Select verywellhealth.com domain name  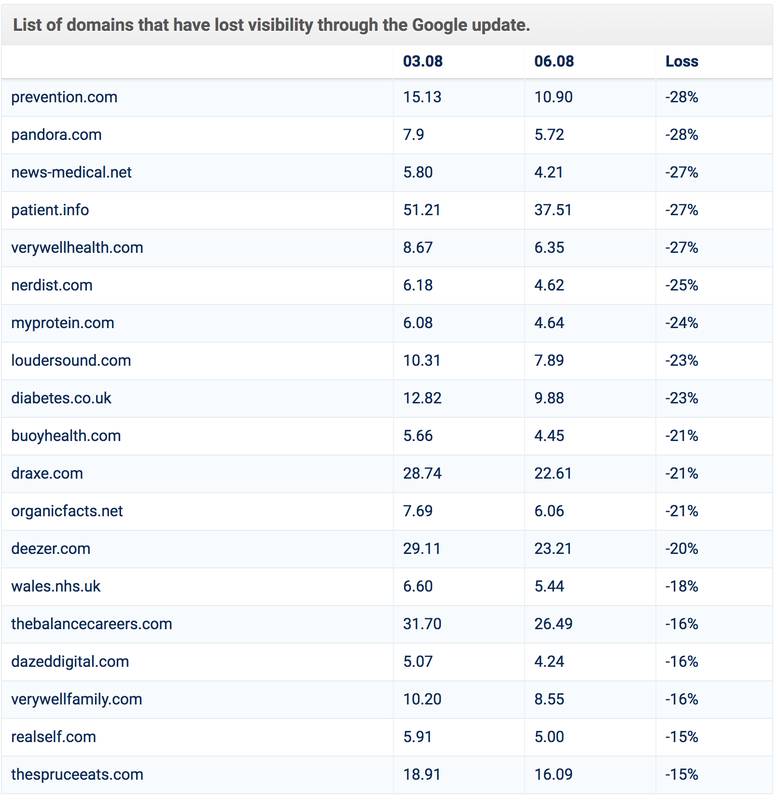(77, 248)
